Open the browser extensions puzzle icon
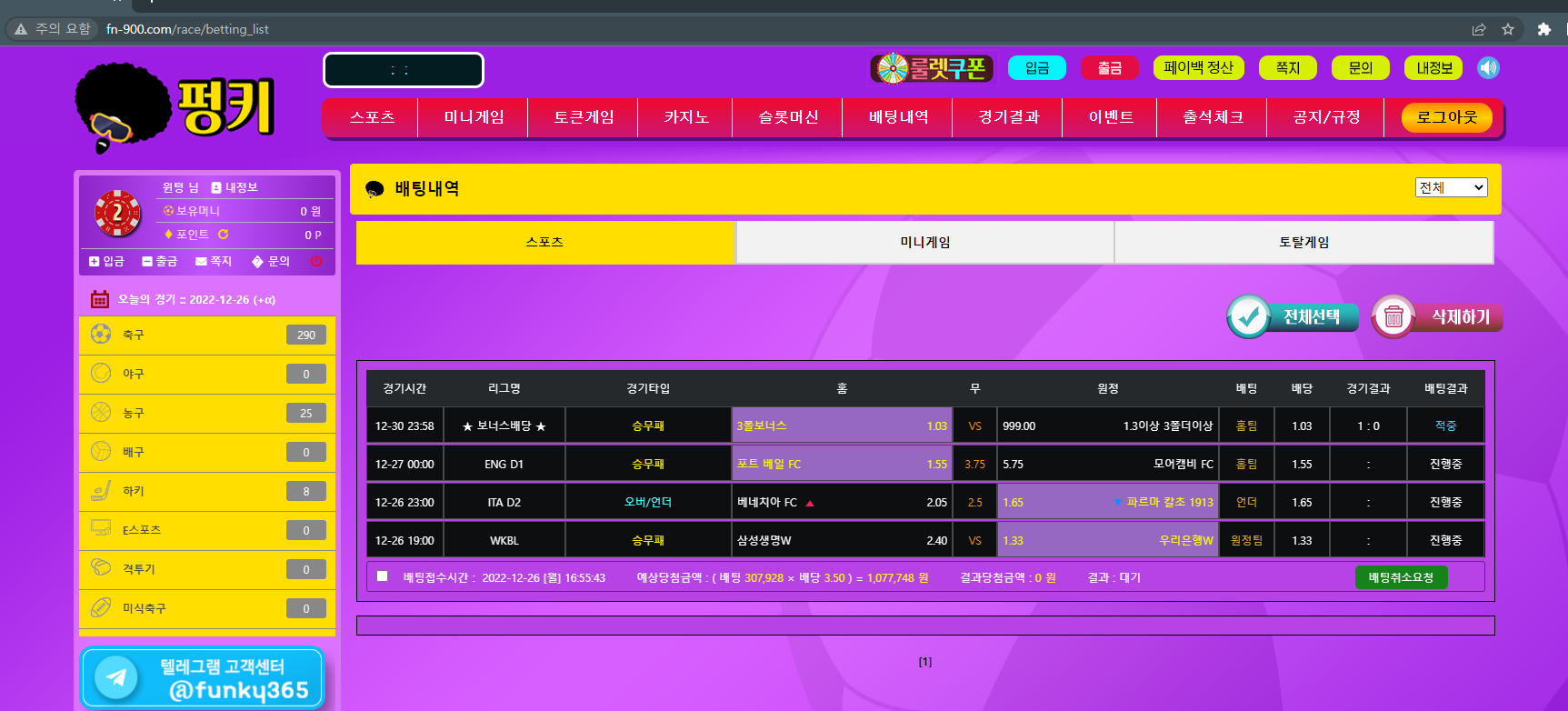The height and width of the screenshot is (711, 1568). pos(1543,29)
